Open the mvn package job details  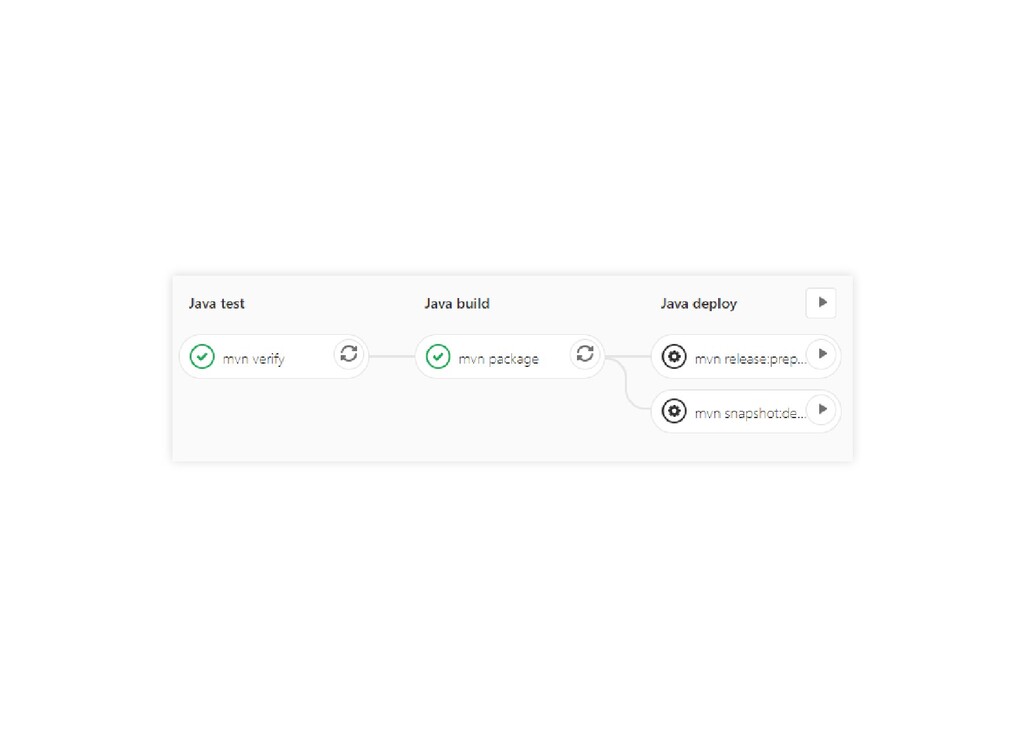click(x=499, y=359)
